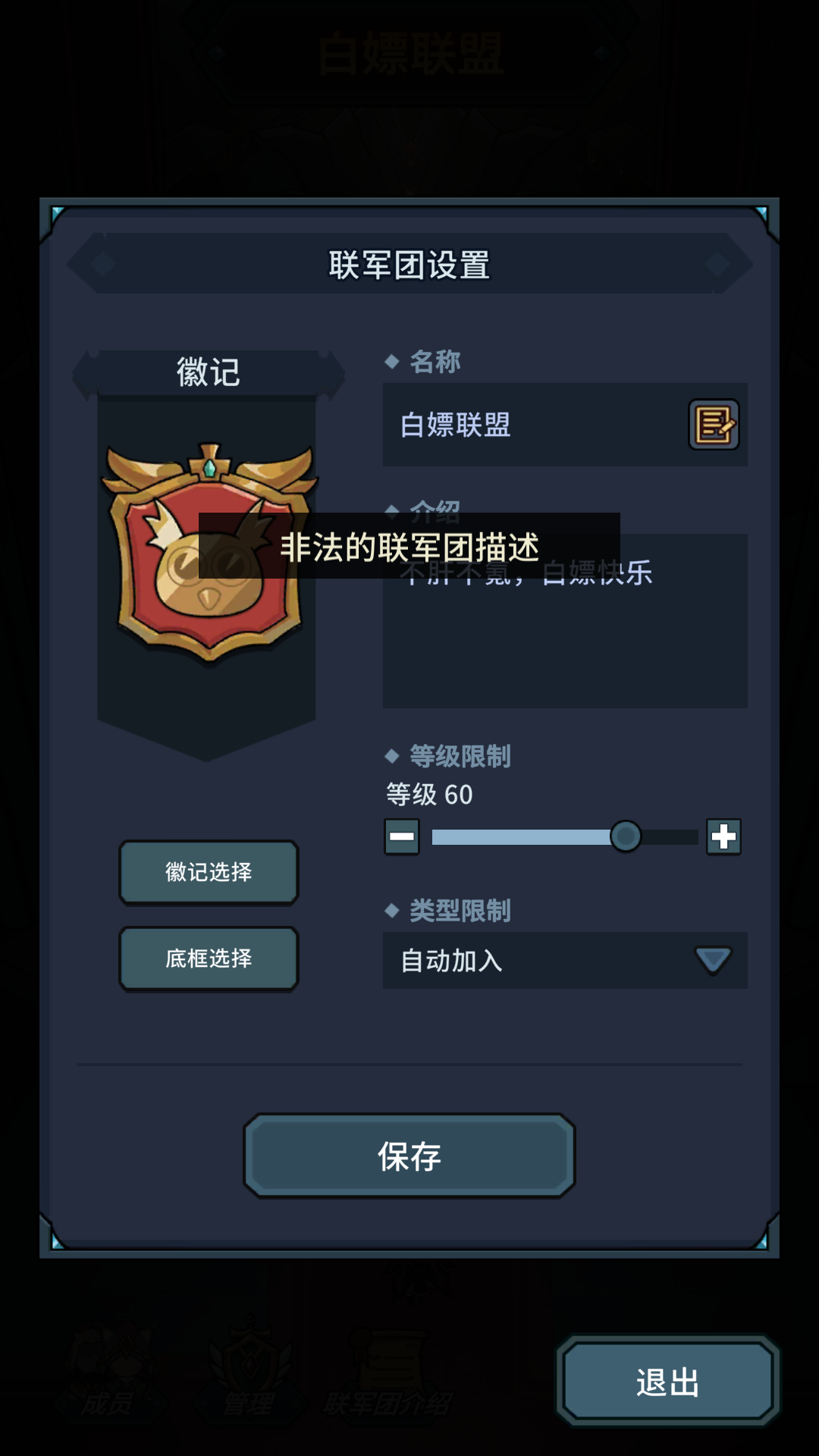Viewport: 819px width, 1456px height.
Task: Exit via the 退出 button
Action: point(667,1382)
